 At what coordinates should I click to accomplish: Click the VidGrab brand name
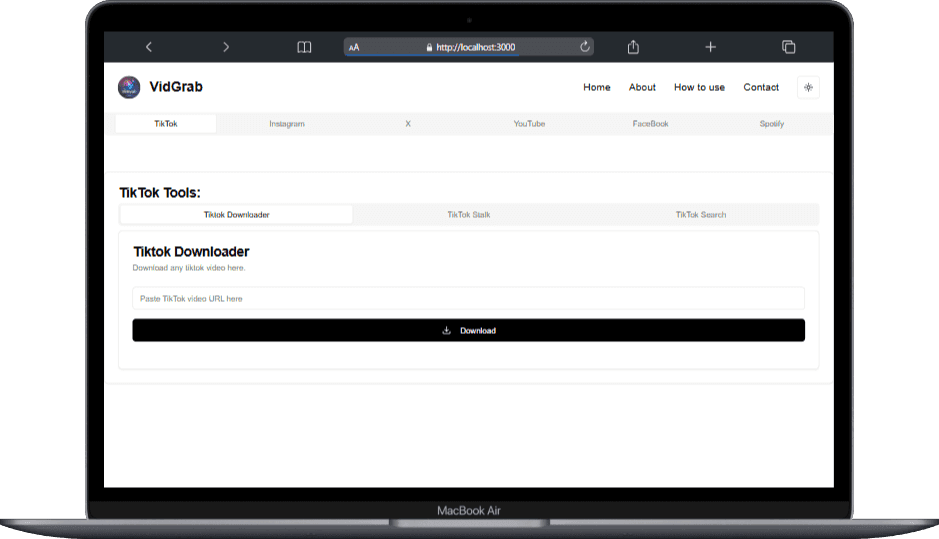tap(176, 87)
